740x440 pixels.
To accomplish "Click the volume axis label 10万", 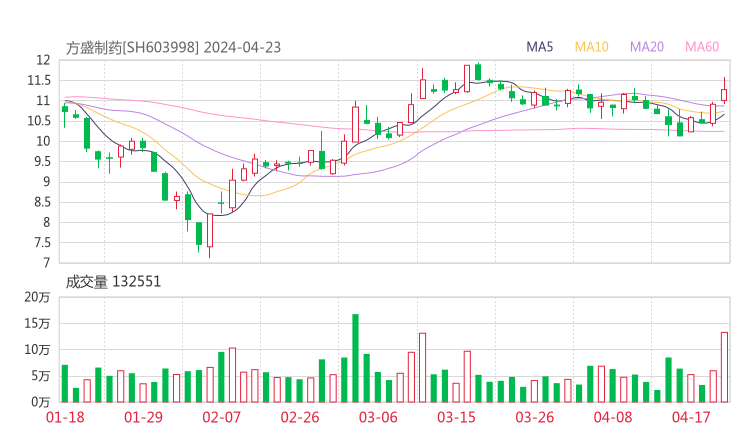I will click(37, 350).
